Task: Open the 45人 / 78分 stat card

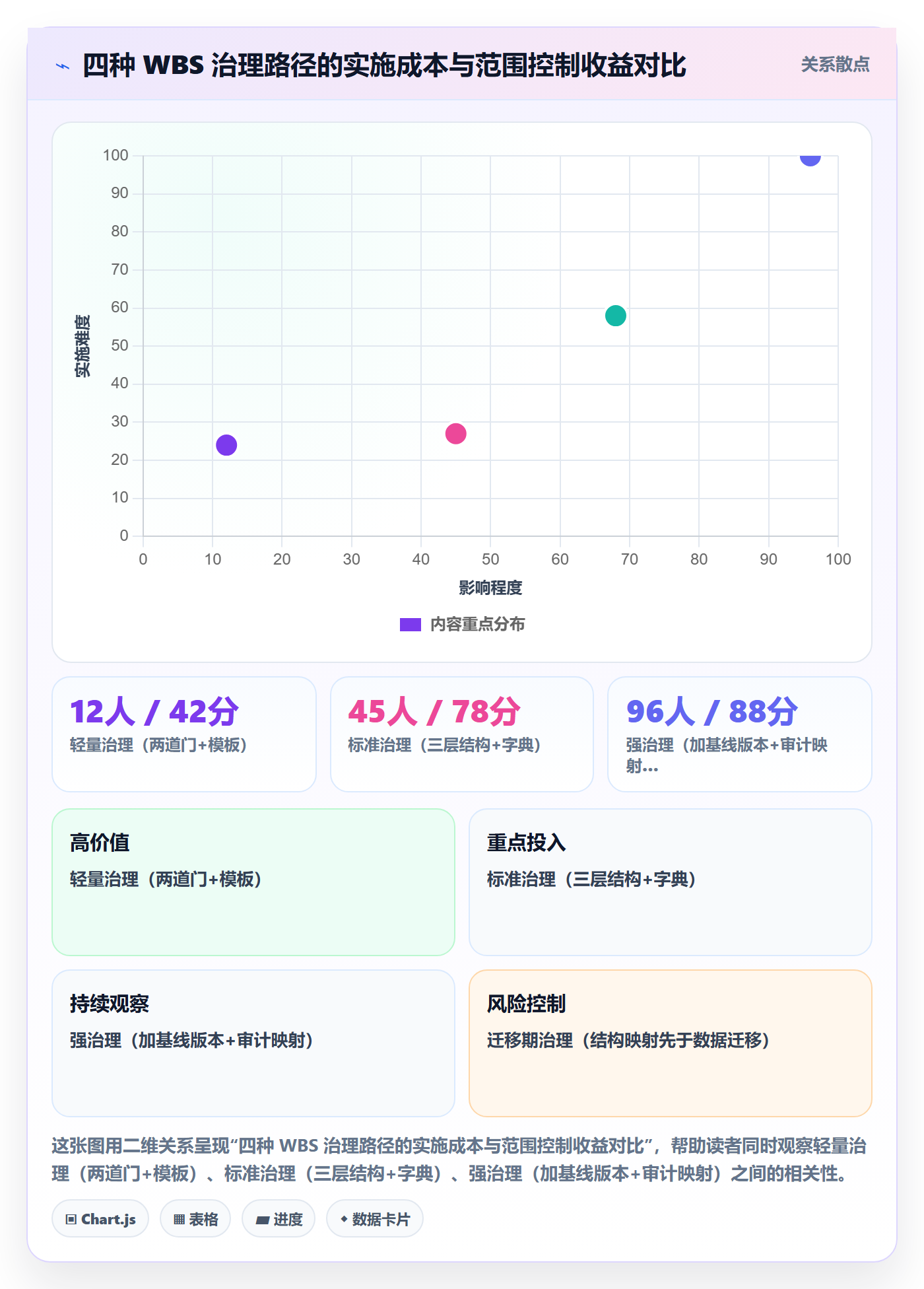Action: click(x=462, y=734)
